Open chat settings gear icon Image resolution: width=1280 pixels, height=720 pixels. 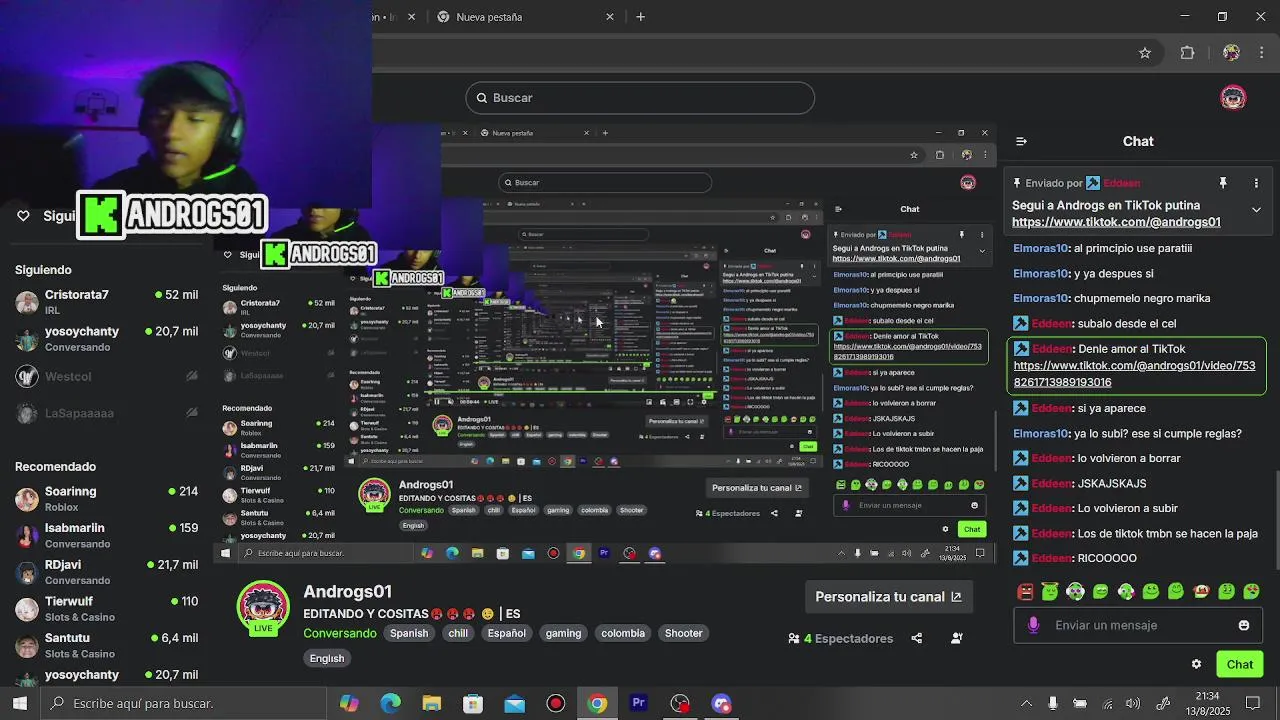click(x=1196, y=664)
